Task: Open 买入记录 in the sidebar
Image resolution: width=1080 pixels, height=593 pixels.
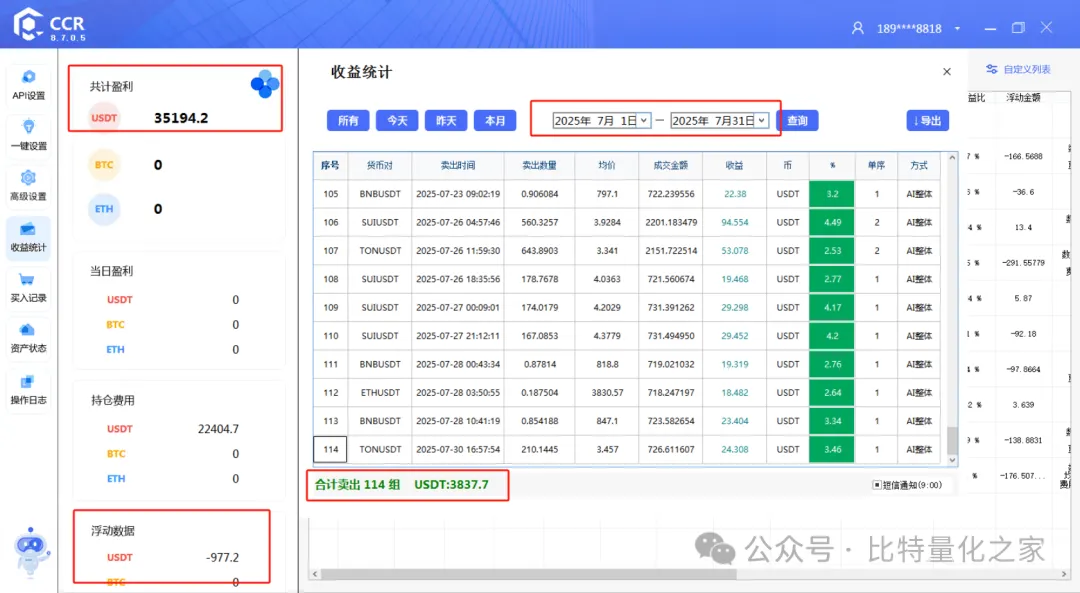Action: coord(28,288)
